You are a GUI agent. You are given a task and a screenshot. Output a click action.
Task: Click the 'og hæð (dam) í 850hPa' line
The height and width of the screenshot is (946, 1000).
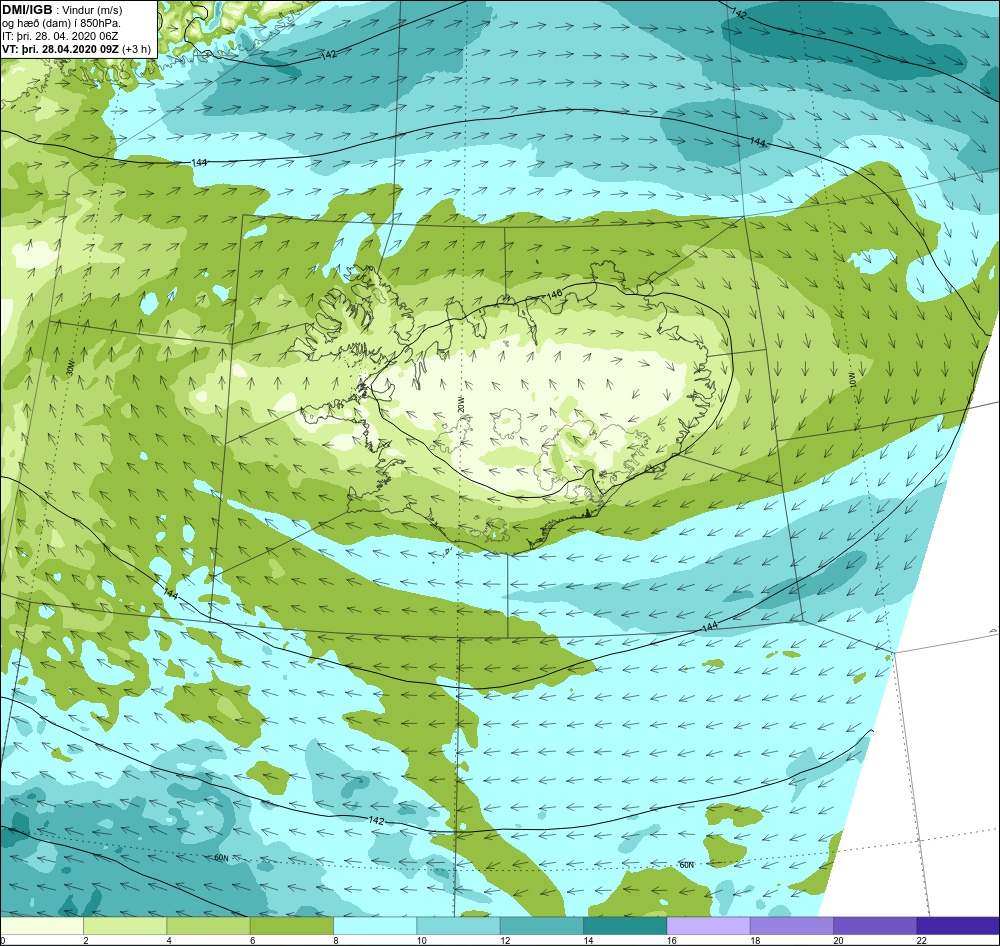(x=61, y=24)
